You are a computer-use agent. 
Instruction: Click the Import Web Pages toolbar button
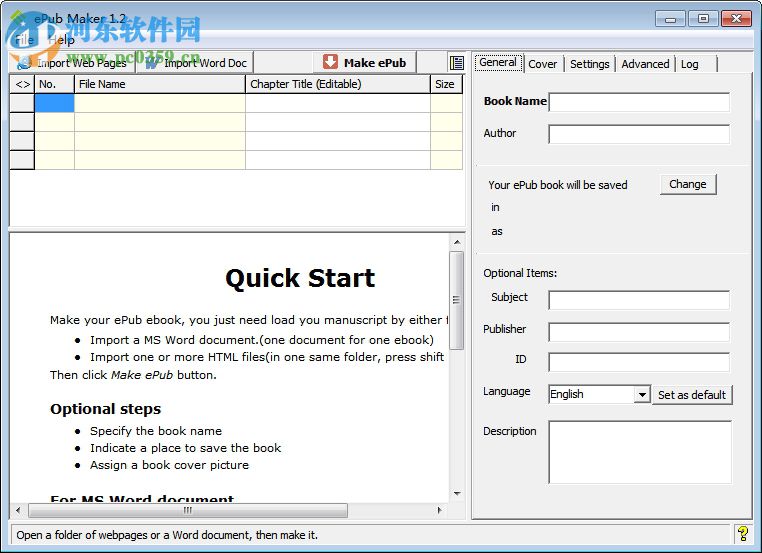(72, 63)
